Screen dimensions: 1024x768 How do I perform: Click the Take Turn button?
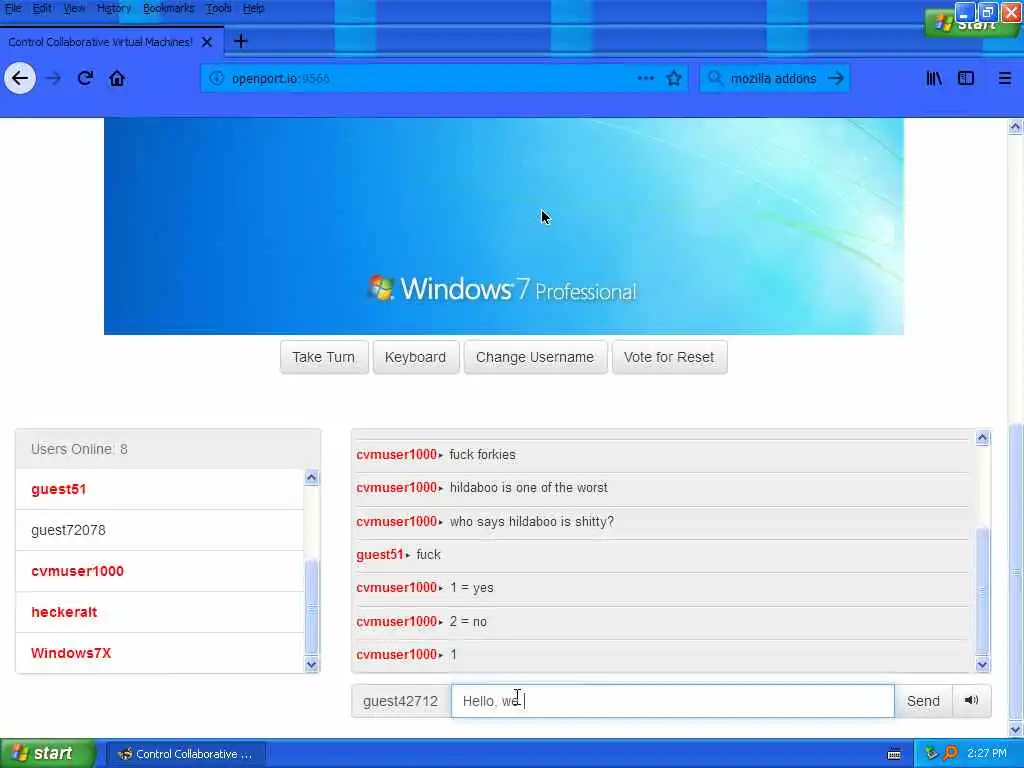323,357
